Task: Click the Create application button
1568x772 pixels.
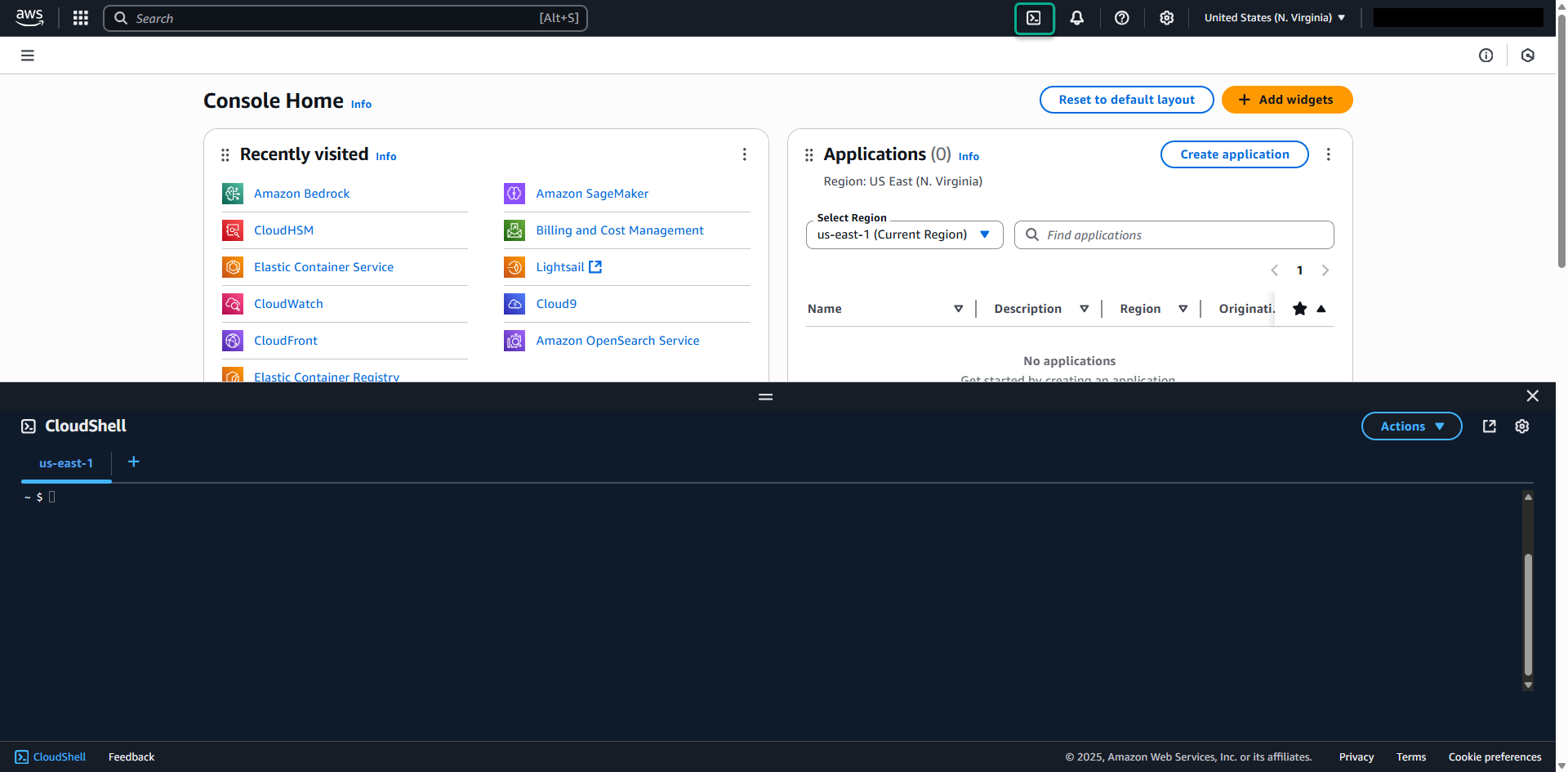Action: pyautogui.click(x=1234, y=154)
